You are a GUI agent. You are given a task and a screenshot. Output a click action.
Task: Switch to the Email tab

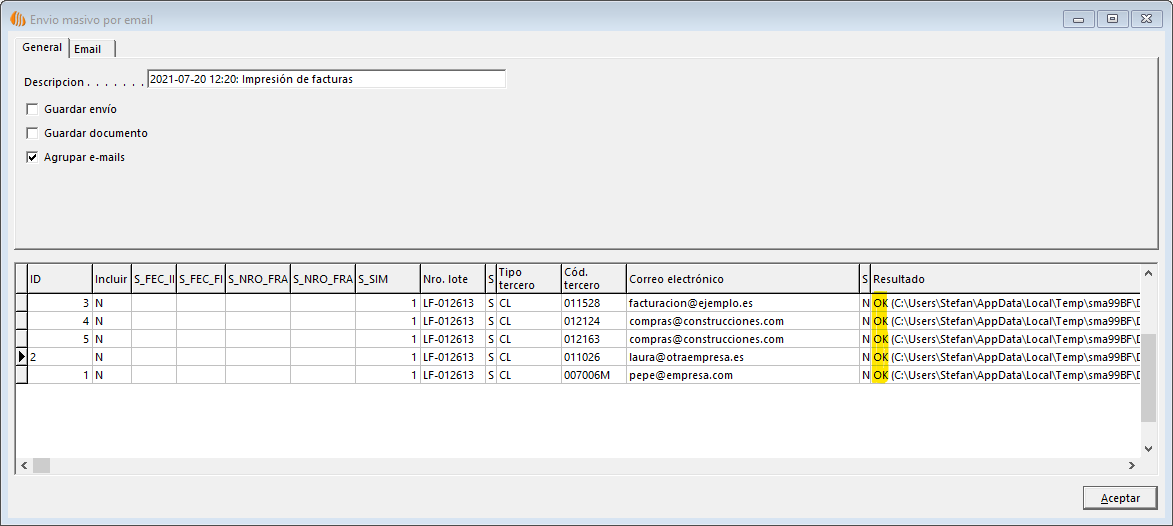click(x=88, y=49)
